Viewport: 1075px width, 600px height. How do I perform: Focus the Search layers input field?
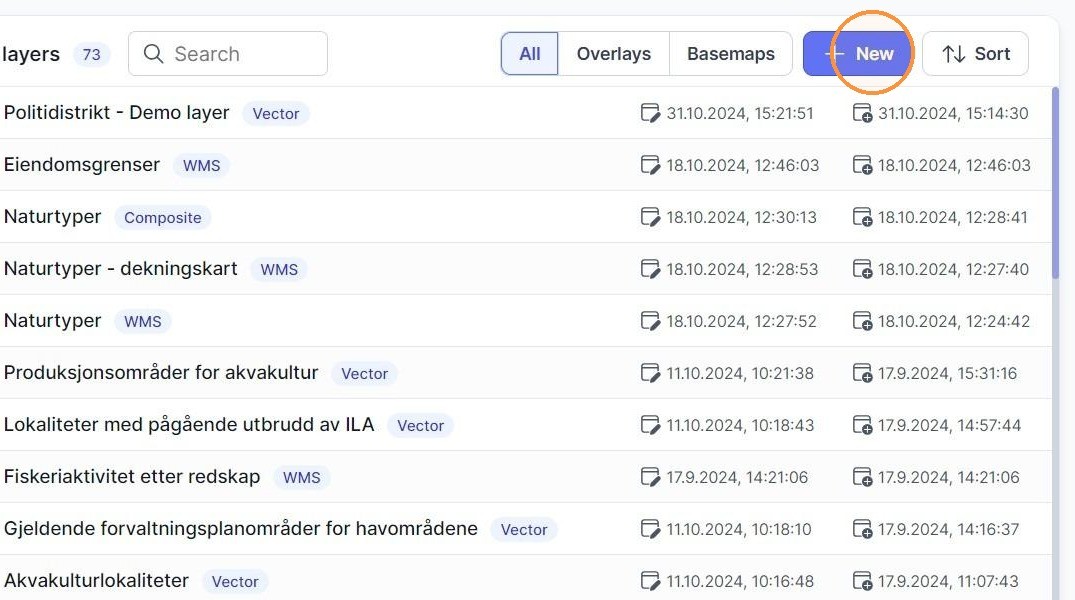pos(228,53)
